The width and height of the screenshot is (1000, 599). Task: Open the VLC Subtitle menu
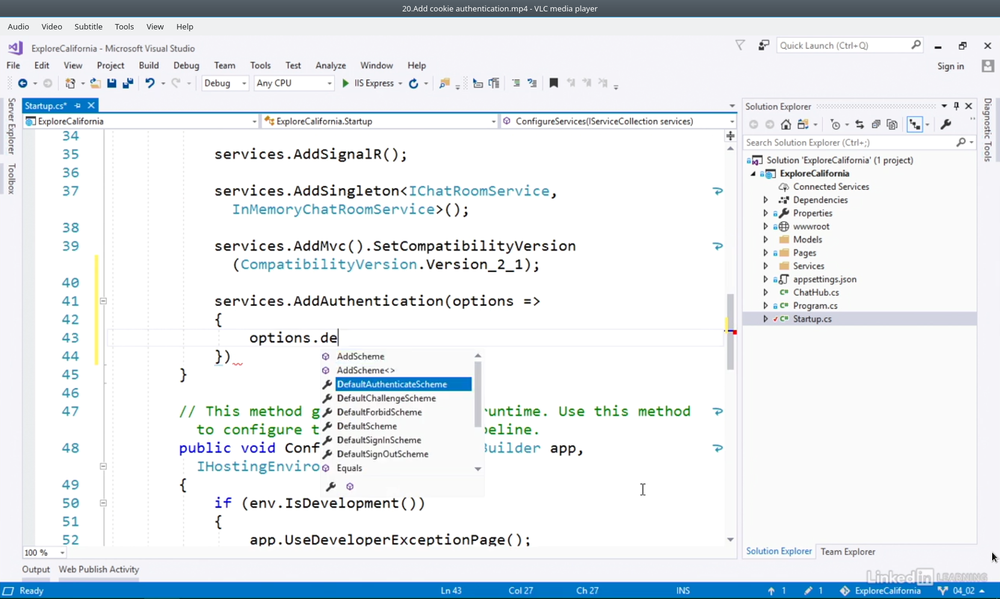coord(88,27)
